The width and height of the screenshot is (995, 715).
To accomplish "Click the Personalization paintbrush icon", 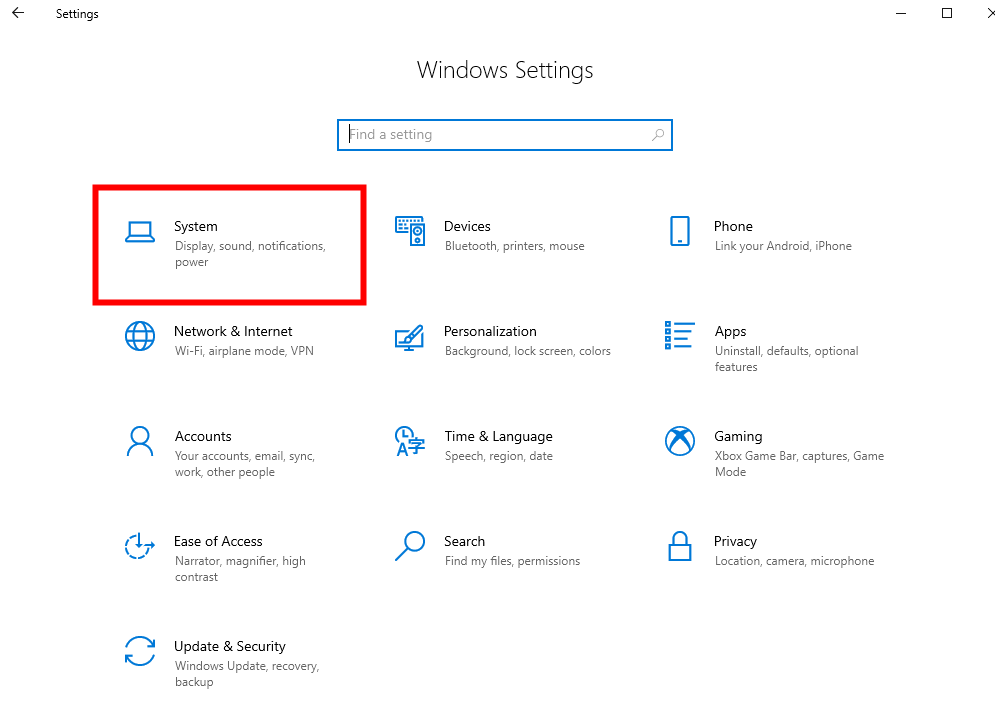I will tap(409, 338).
